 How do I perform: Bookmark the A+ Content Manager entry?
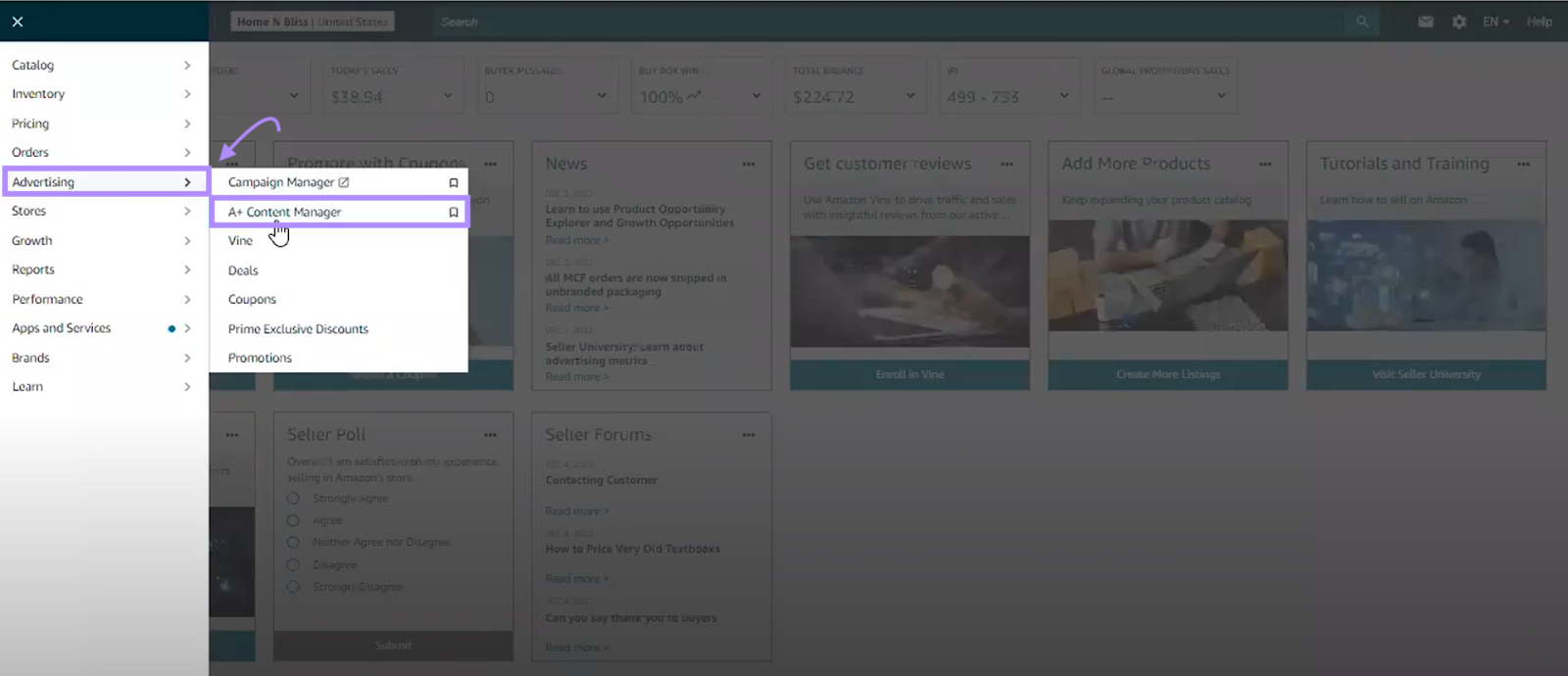[x=453, y=213]
